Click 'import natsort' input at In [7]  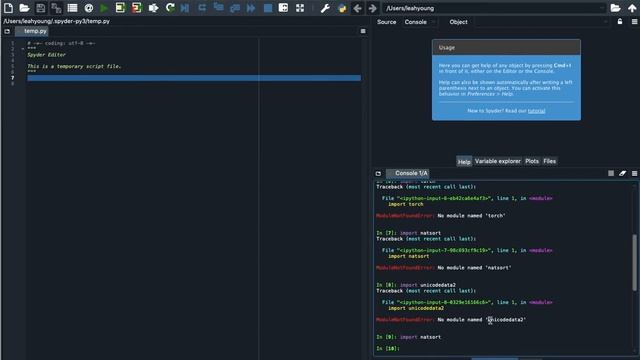[x=420, y=233]
